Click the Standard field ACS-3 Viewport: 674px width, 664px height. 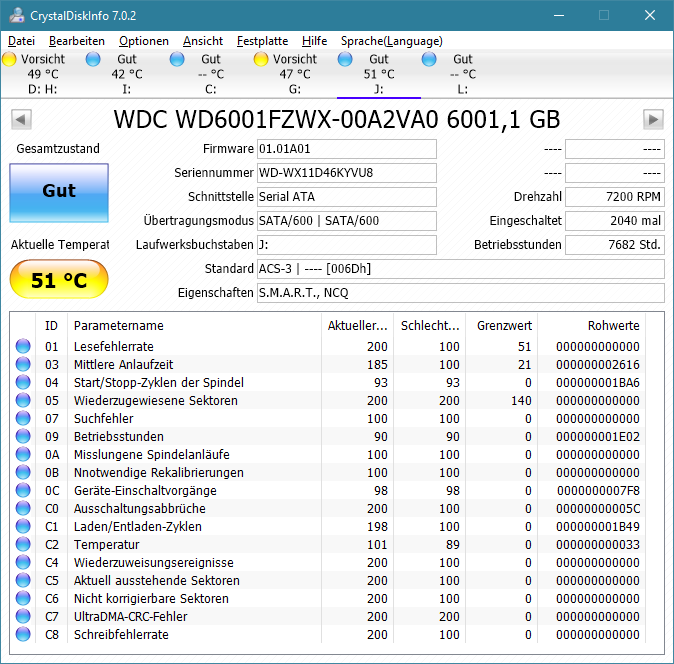tap(461, 269)
